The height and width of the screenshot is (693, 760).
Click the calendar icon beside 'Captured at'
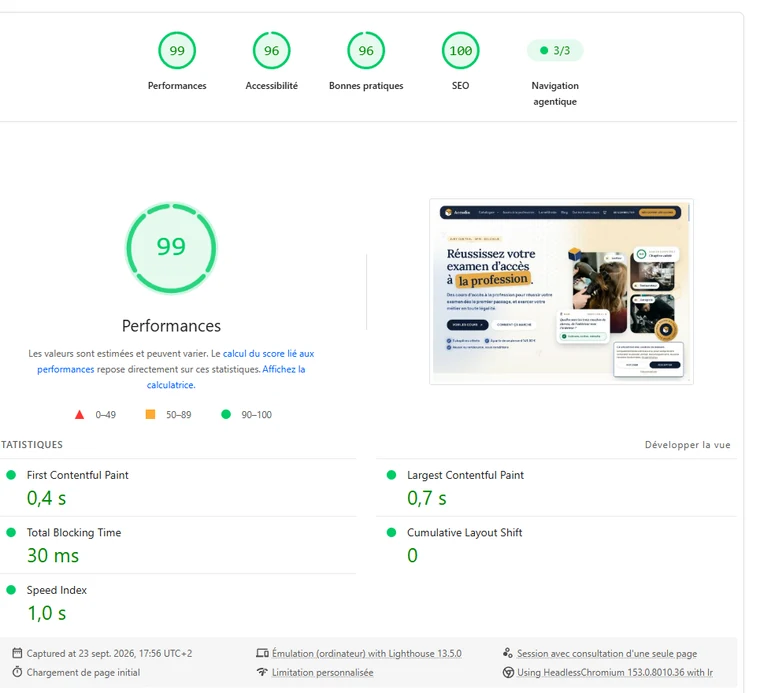[17, 653]
